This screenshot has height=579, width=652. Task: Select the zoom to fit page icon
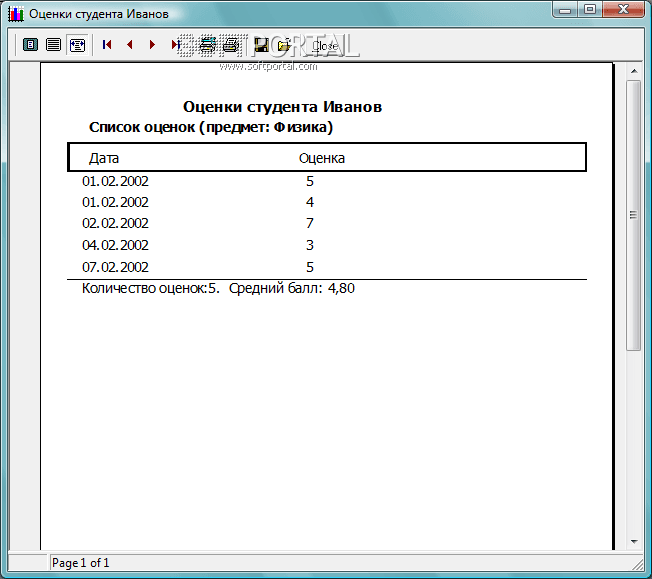[x=30, y=45]
